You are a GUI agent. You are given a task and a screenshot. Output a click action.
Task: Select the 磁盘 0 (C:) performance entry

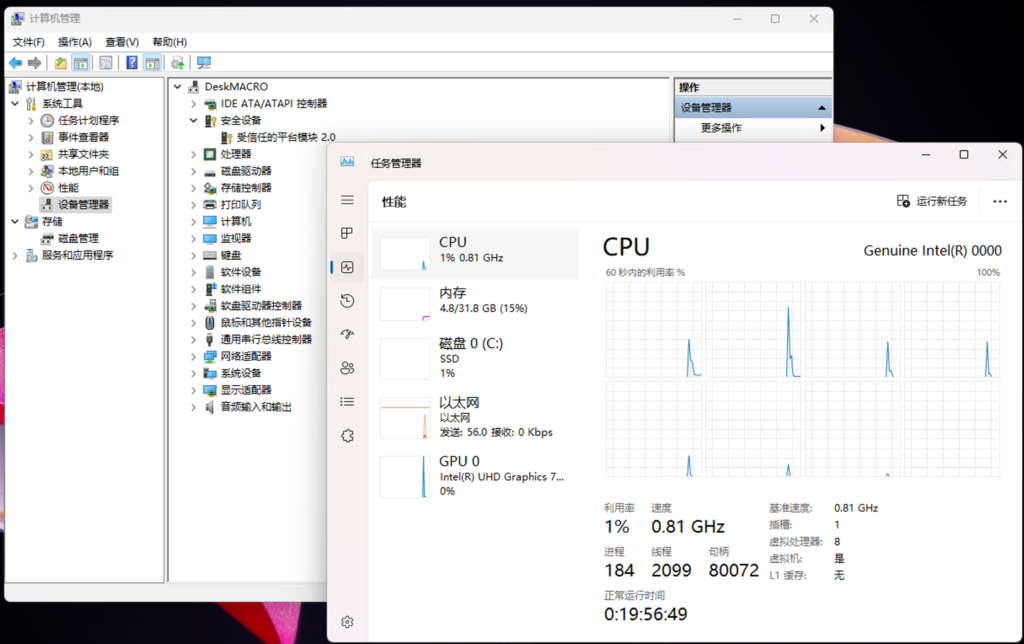(475, 358)
